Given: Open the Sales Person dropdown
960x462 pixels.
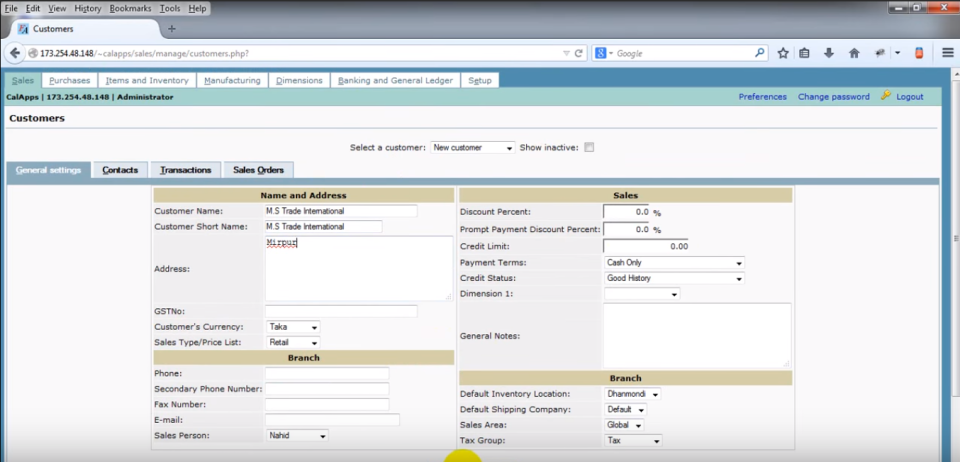Looking at the screenshot, I should point(297,436).
